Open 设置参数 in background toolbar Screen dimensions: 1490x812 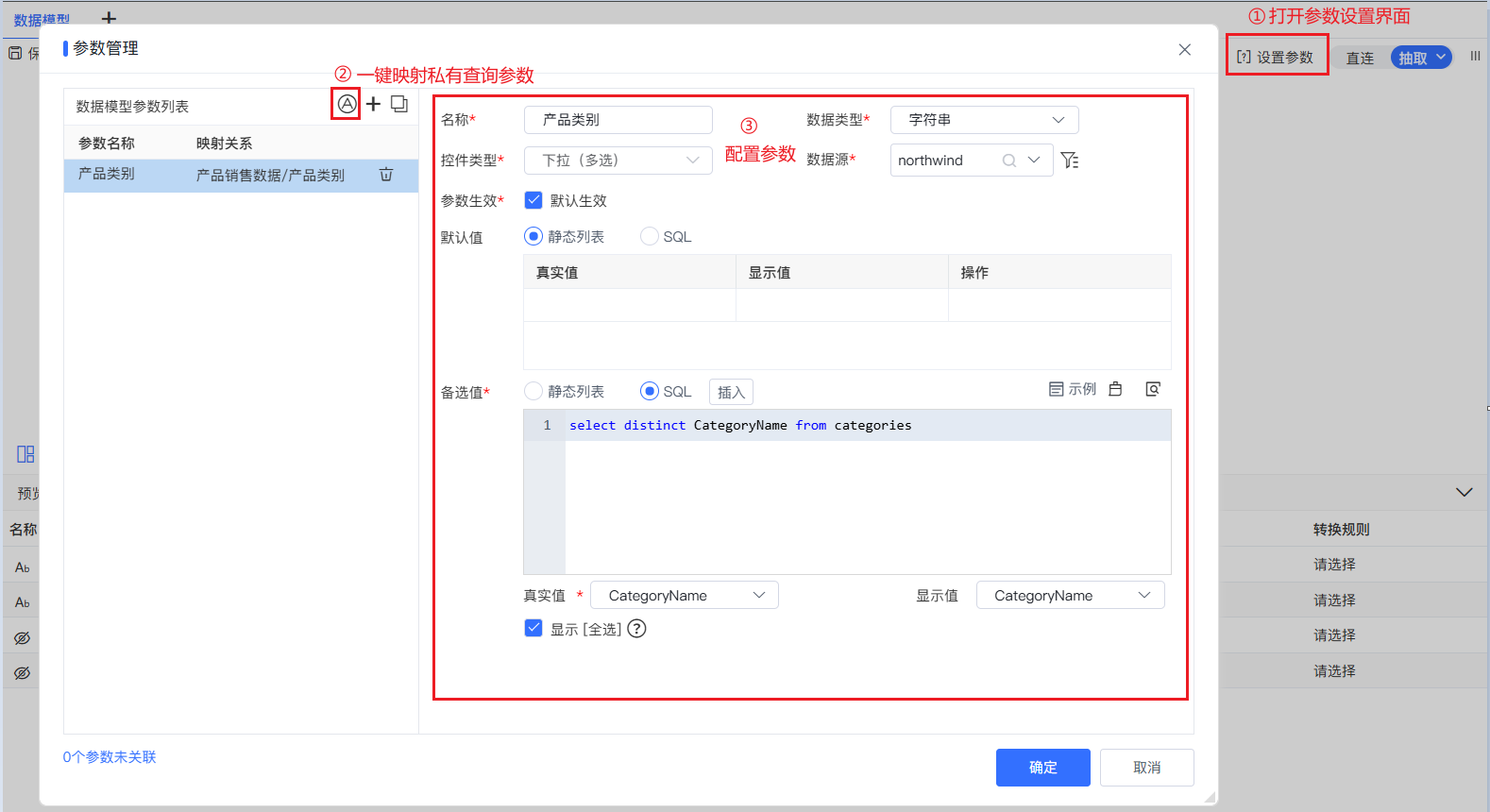coord(1276,58)
